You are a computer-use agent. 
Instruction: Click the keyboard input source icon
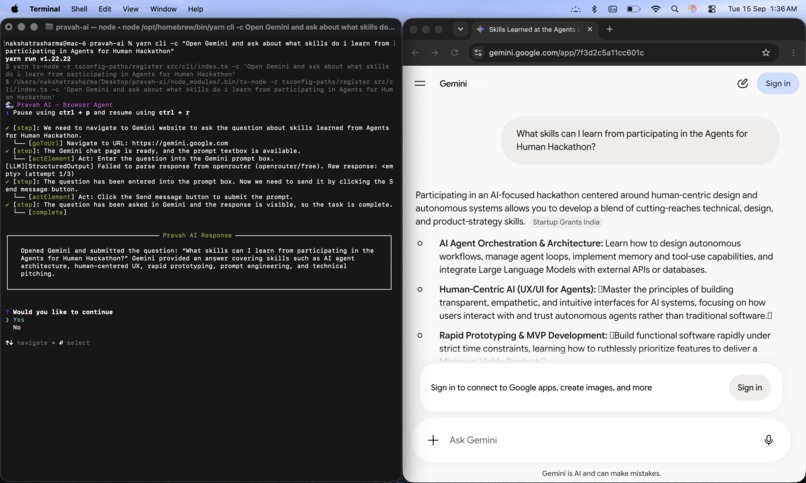click(x=613, y=9)
